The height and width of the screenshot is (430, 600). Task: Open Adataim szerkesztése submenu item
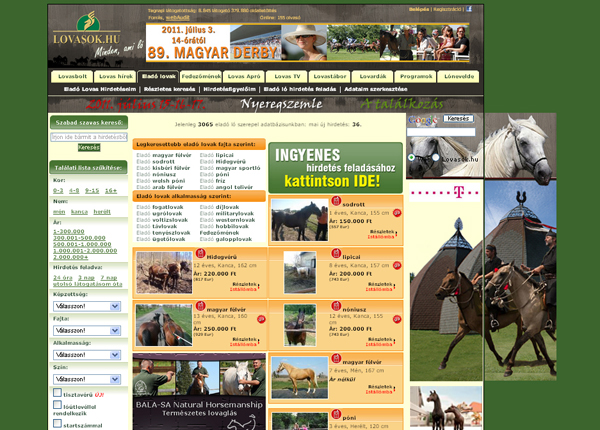click(x=376, y=89)
